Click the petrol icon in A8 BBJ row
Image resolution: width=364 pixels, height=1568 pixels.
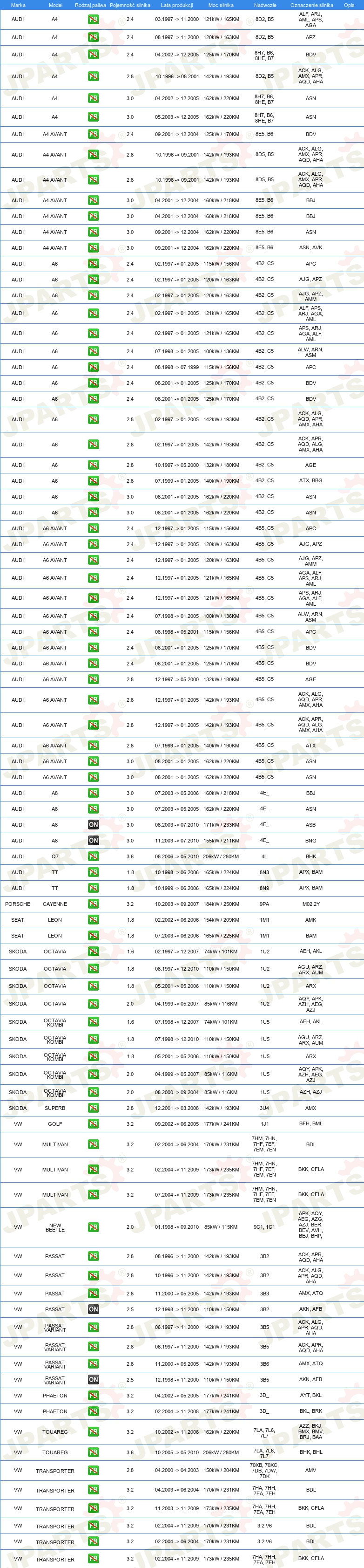pyautogui.click(x=93, y=793)
